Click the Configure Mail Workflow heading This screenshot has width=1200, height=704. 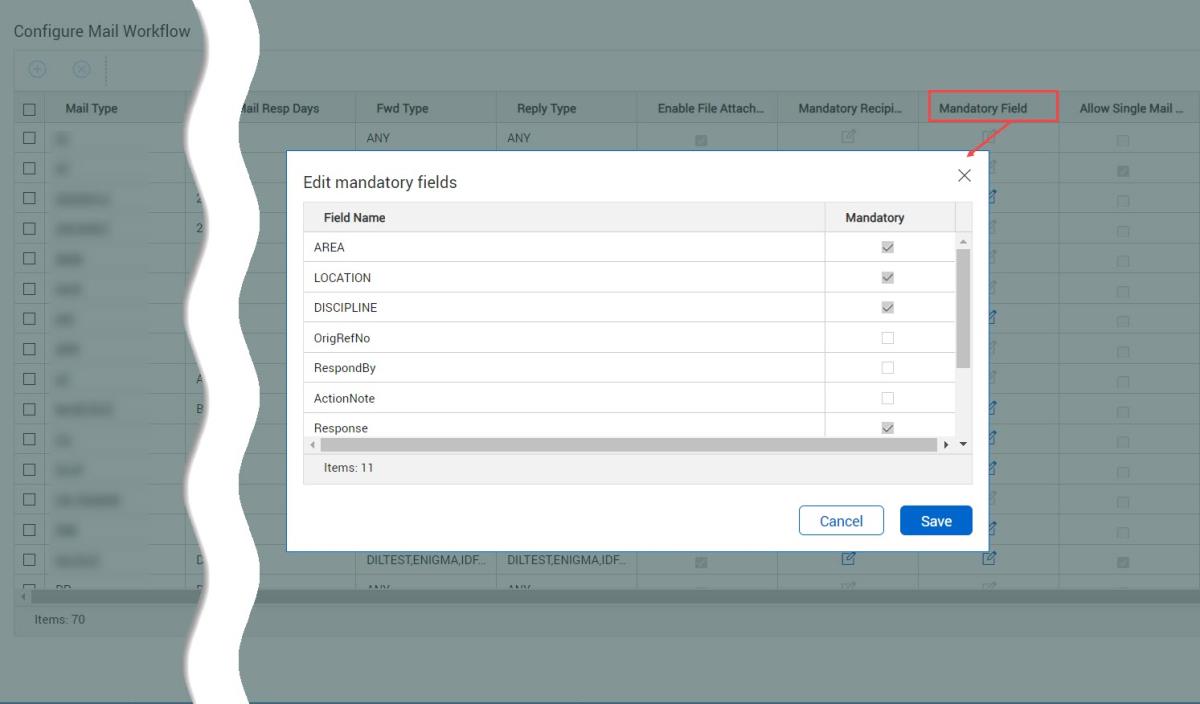click(102, 31)
